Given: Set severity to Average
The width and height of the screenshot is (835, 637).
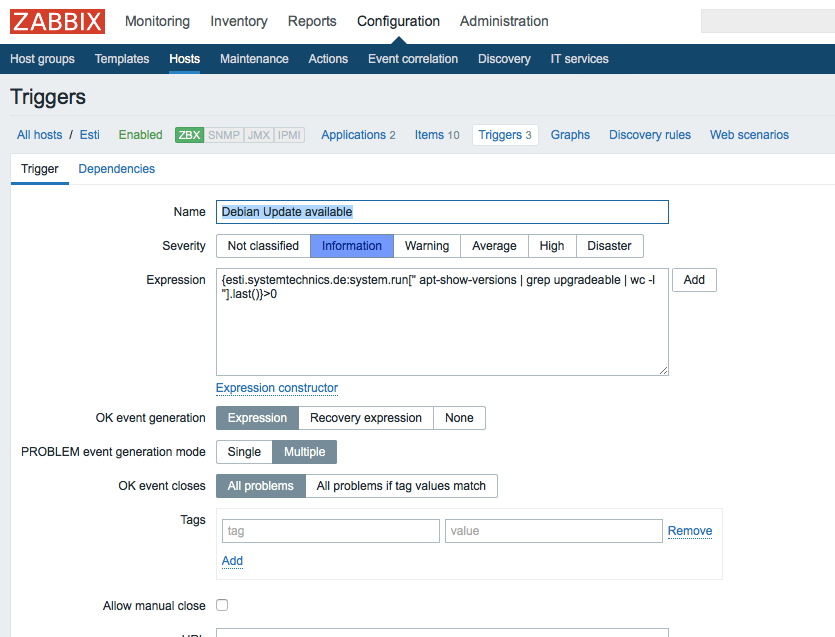Looking at the screenshot, I should pos(494,246).
